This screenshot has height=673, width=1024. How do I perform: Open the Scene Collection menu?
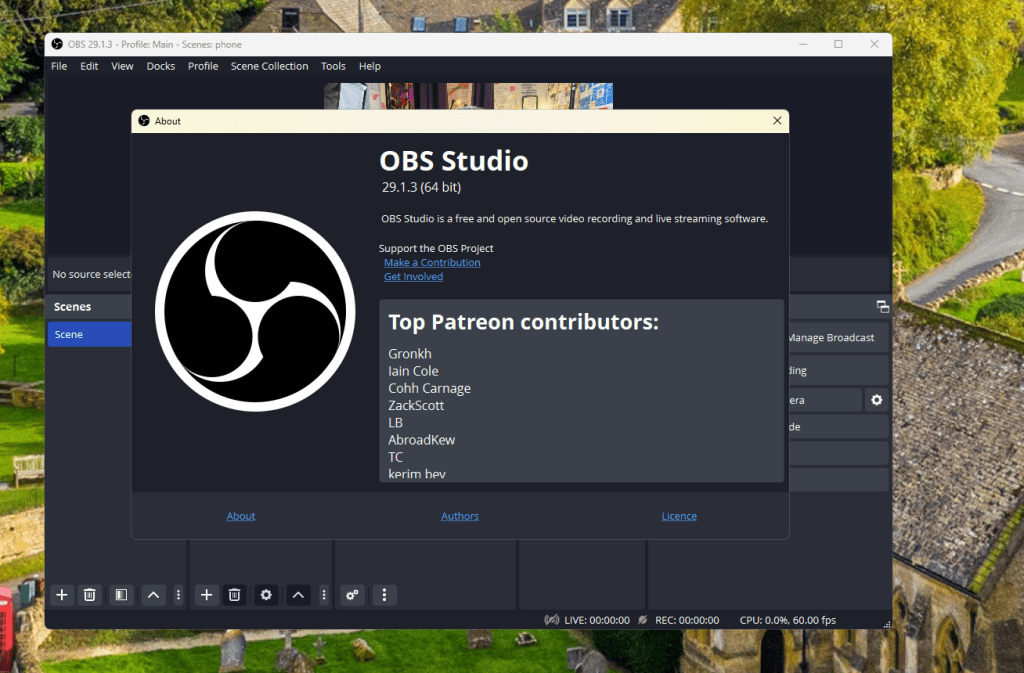[x=269, y=66]
